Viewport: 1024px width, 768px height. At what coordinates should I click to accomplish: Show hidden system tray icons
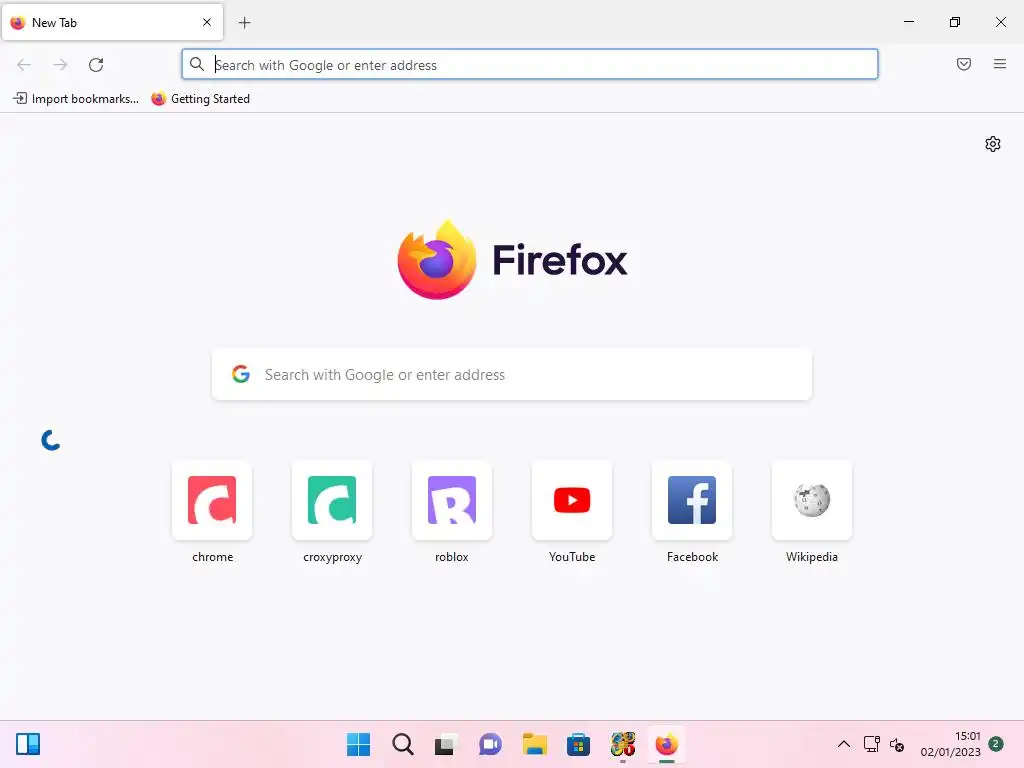tap(844, 744)
